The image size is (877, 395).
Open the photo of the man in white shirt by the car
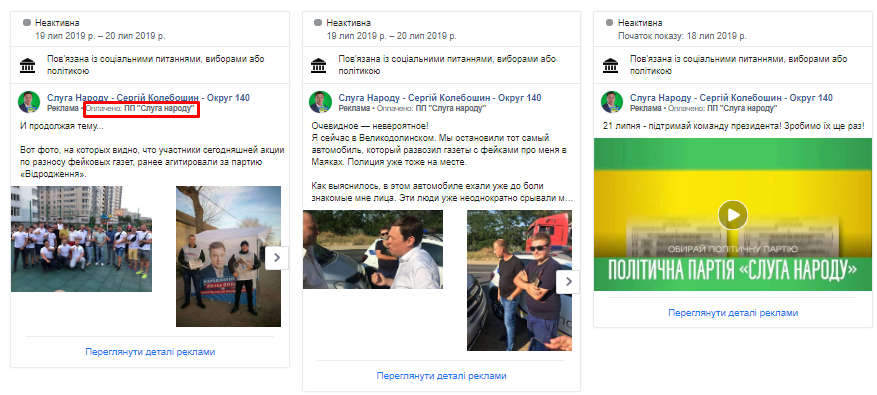pyautogui.click(x=373, y=250)
